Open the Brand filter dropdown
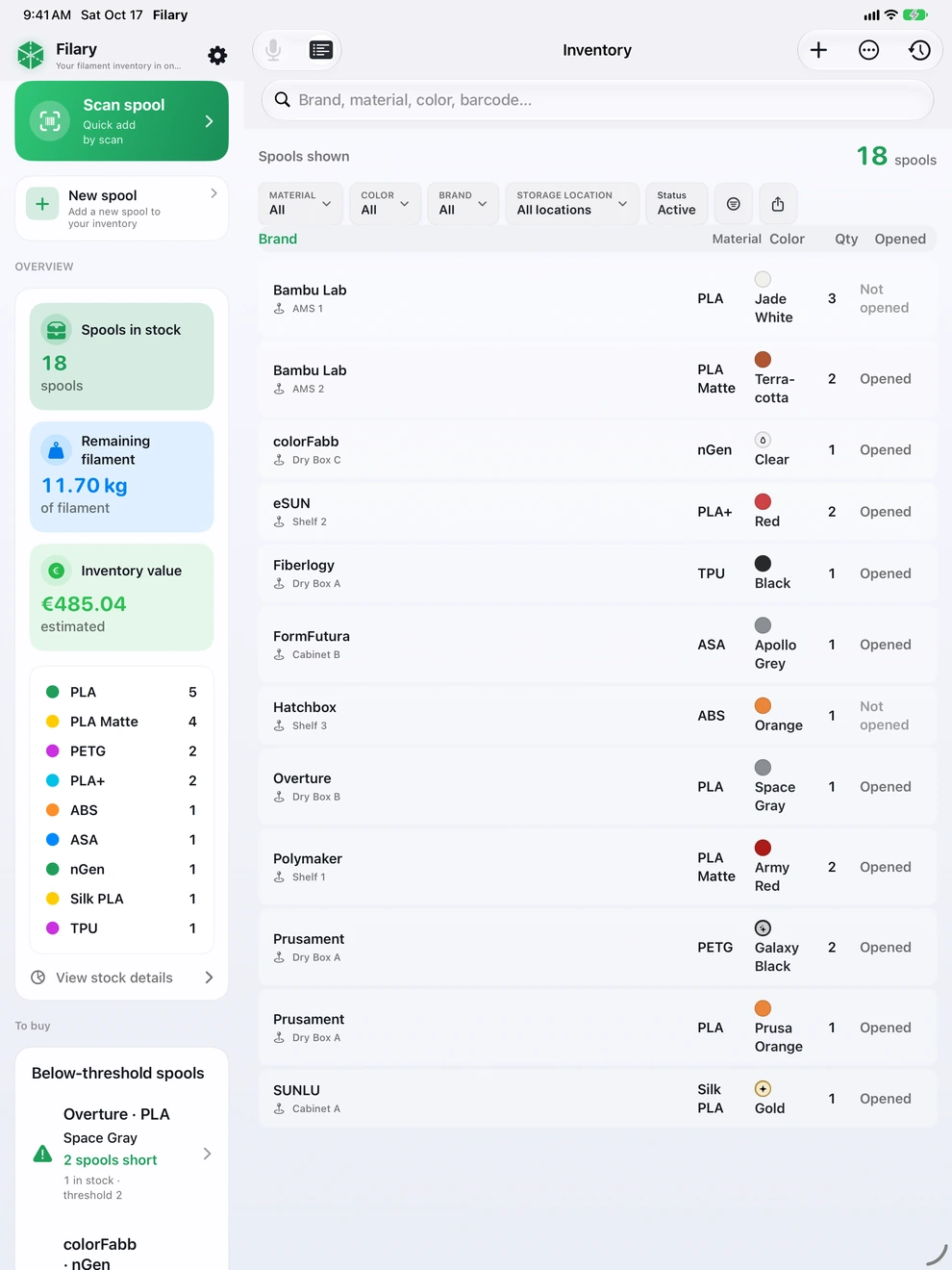 point(463,204)
